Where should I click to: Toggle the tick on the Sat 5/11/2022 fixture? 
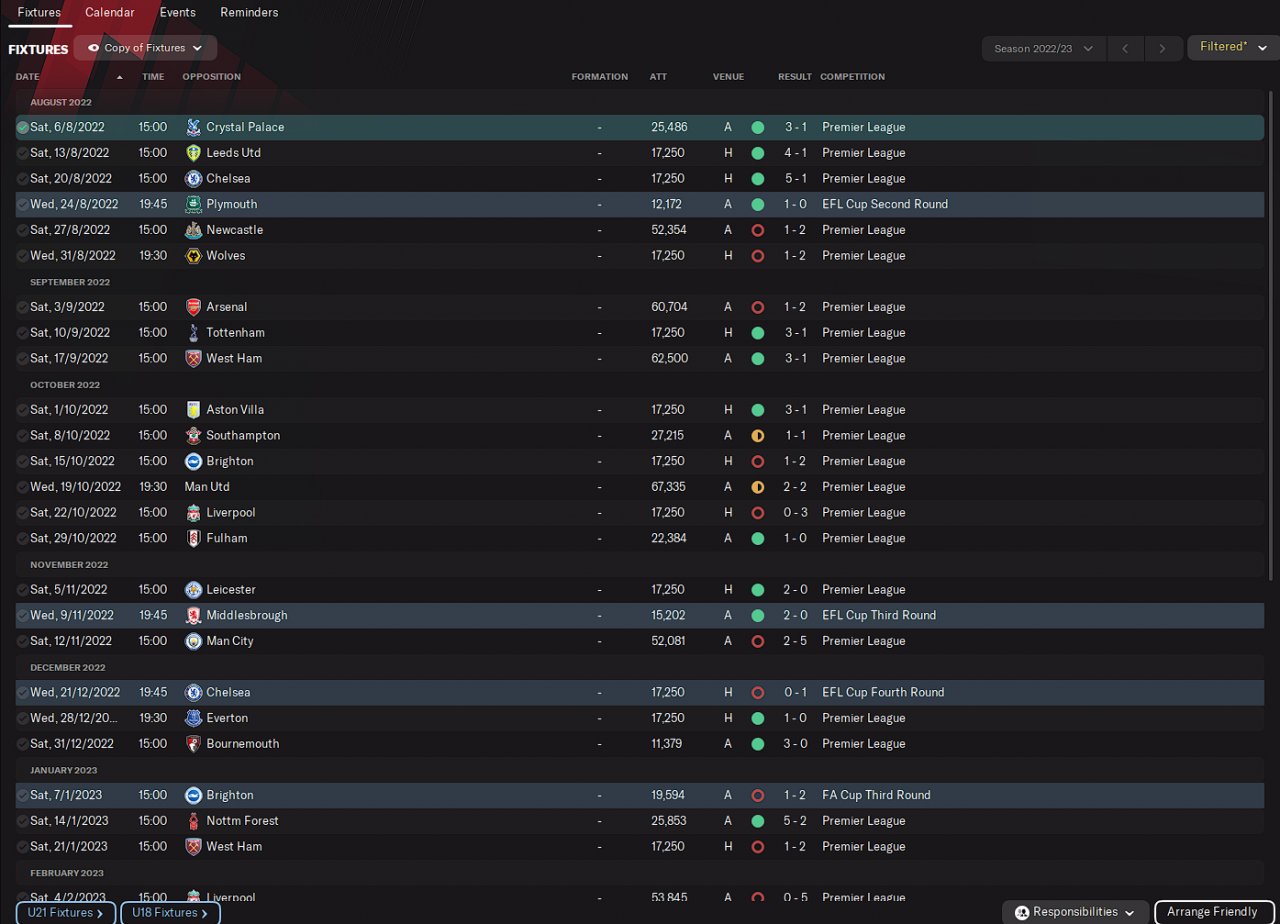(x=22, y=590)
